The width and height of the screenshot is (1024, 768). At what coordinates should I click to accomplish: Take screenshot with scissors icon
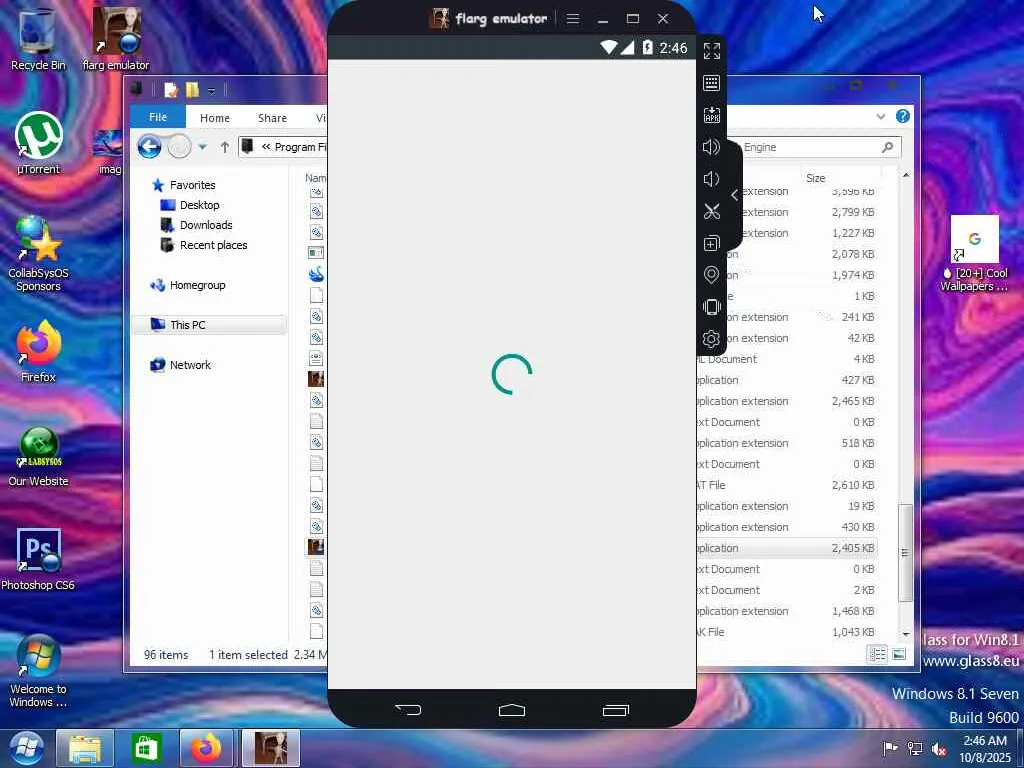click(x=712, y=211)
